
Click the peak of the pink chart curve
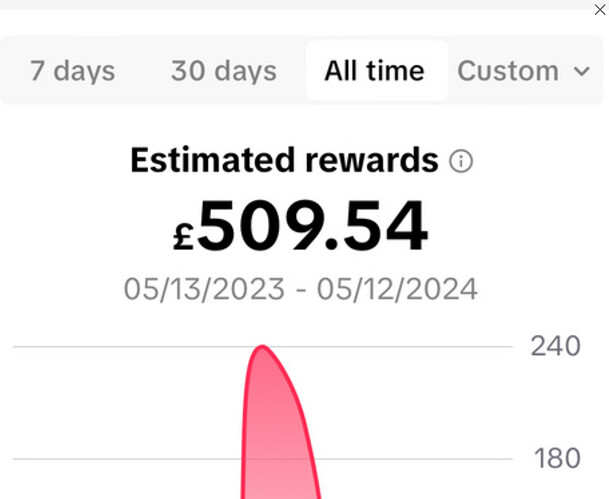(262, 346)
